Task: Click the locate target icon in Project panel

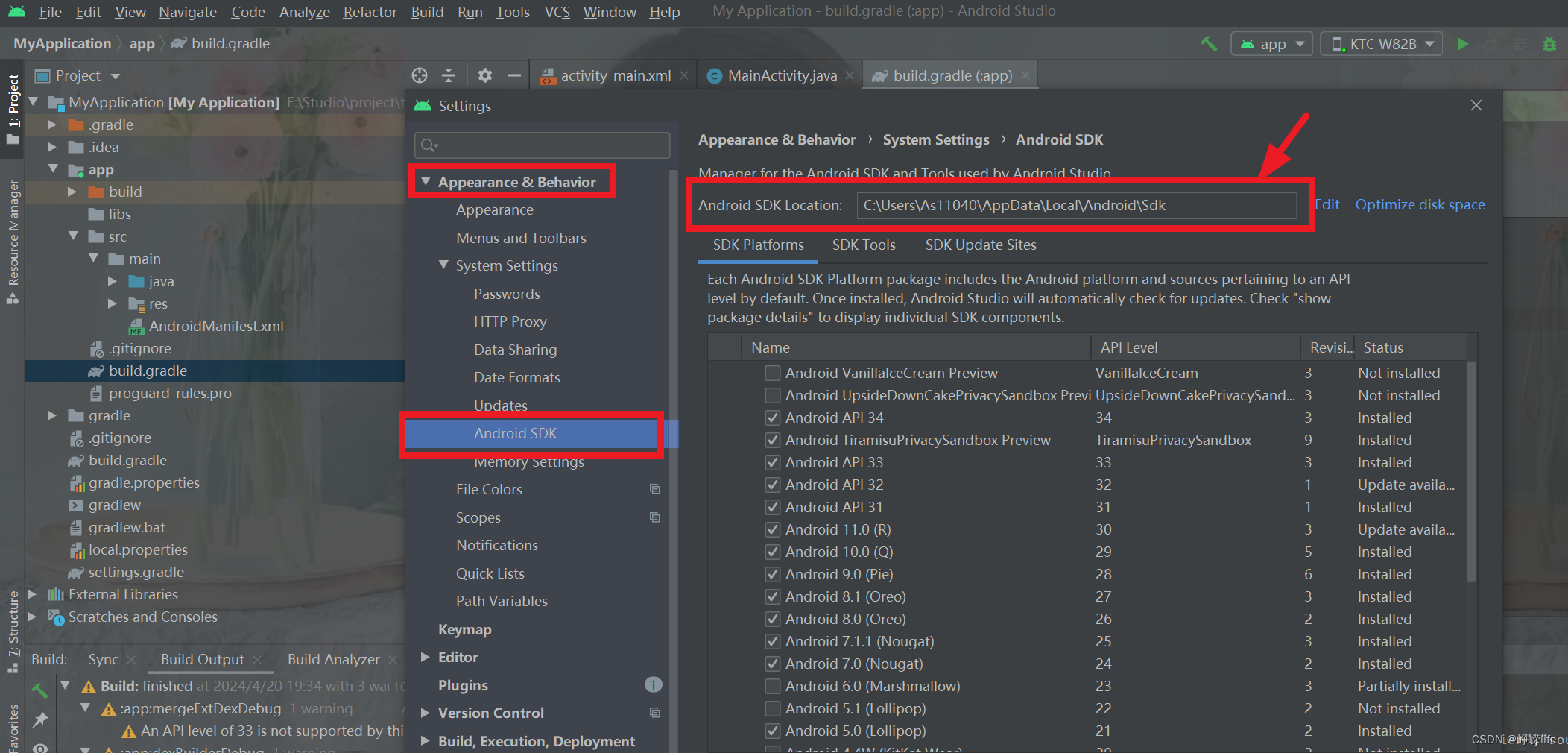Action: tap(420, 75)
